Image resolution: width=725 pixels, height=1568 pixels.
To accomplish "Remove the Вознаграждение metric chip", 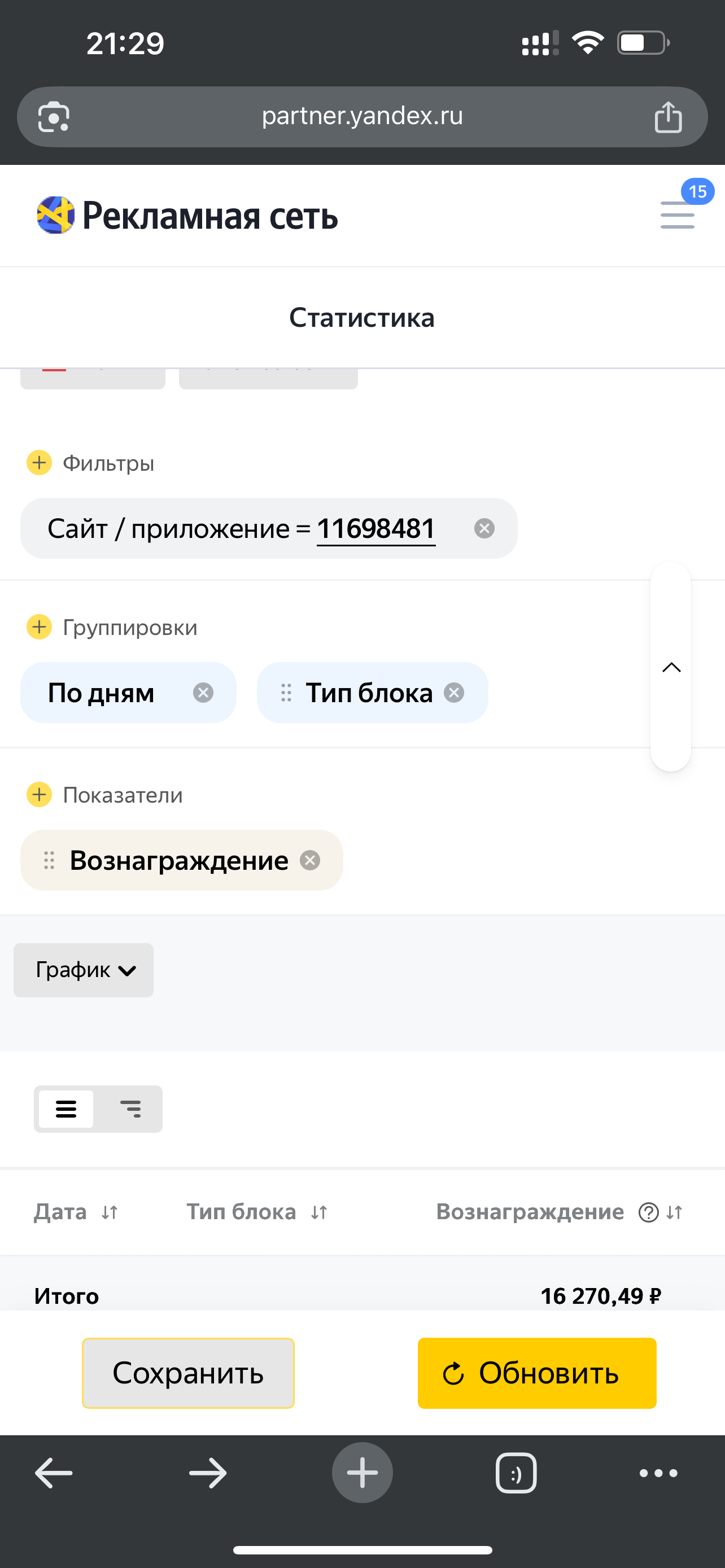I will pos(310,860).
